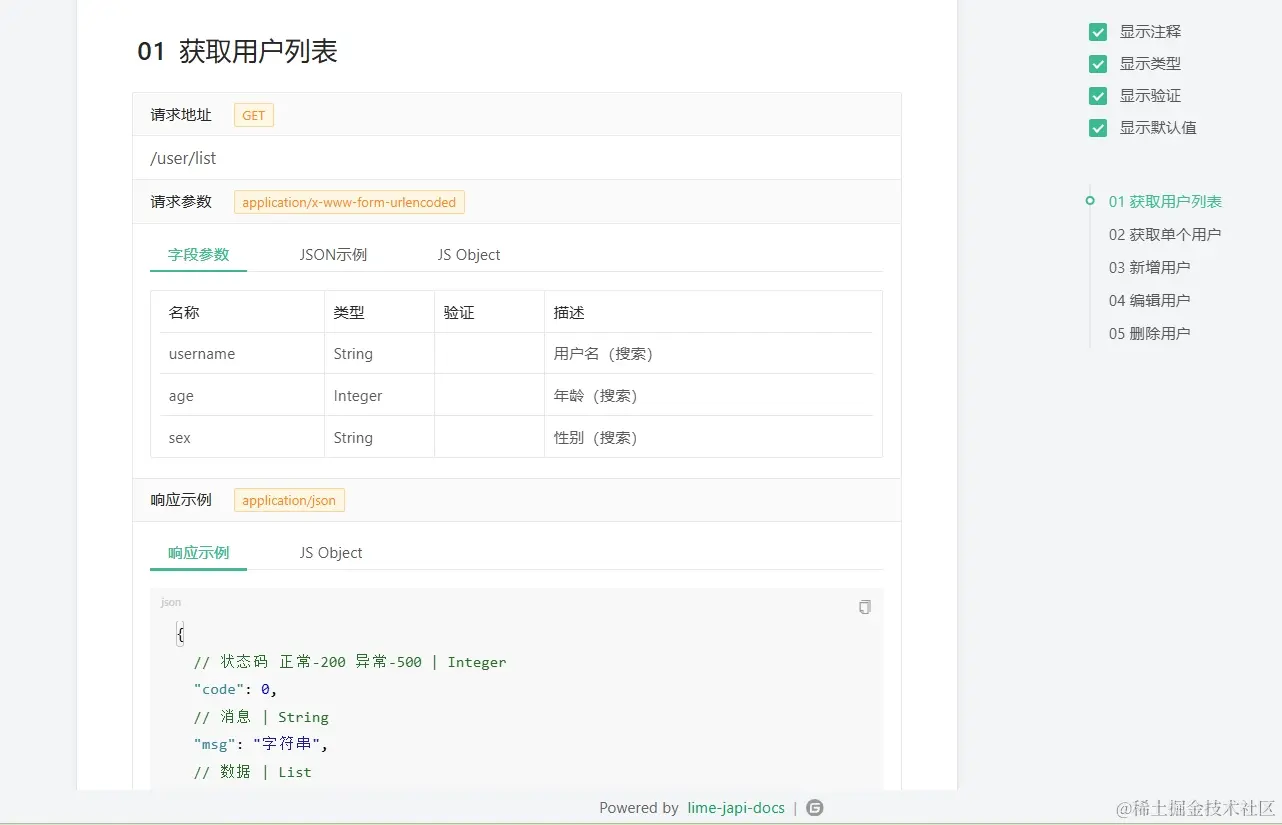Open the lime-japi-docs footer link
Image resolution: width=1282 pixels, height=825 pixels.
pyautogui.click(x=736, y=808)
